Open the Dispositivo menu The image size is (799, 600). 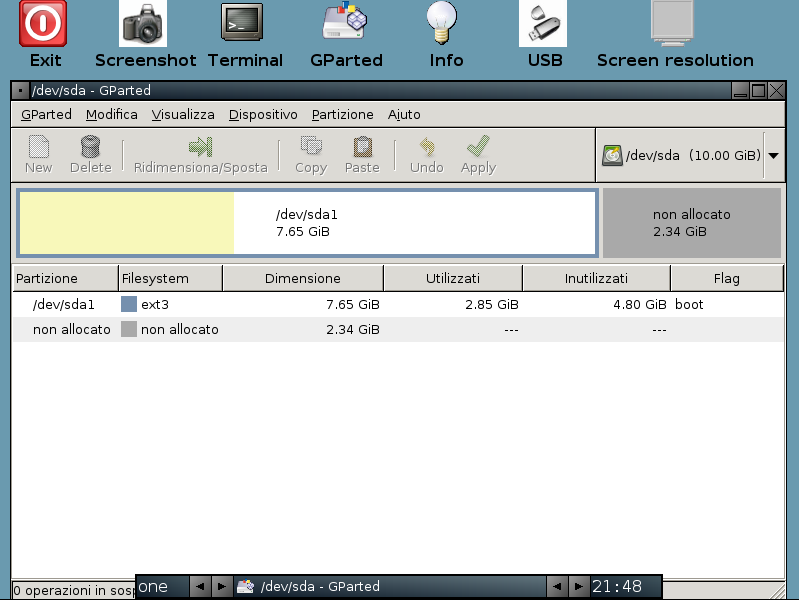[x=263, y=114]
